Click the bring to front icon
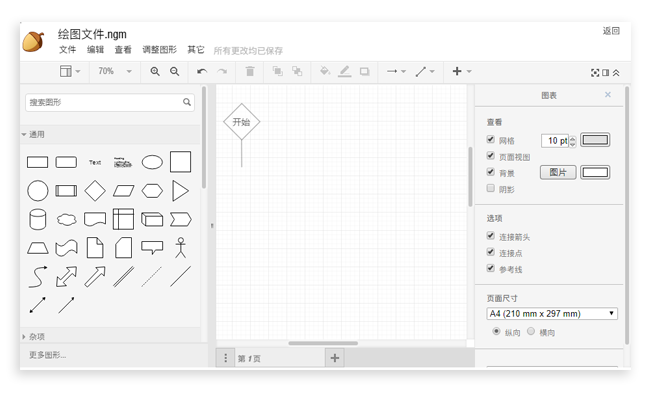The width and height of the screenshot is (647, 399). [x=278, y=71]
